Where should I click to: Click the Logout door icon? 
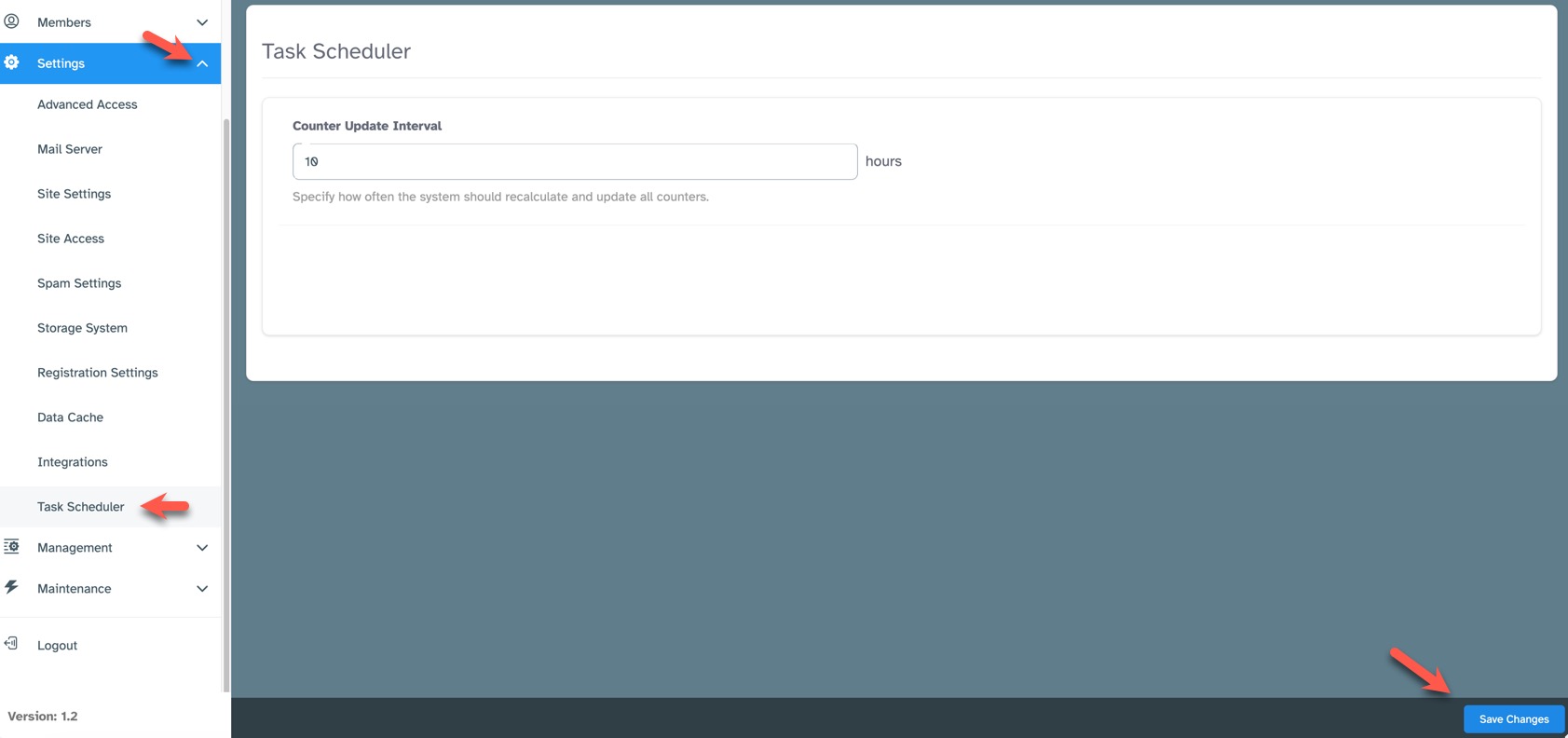pyautogui.click(x=12, y=644)
